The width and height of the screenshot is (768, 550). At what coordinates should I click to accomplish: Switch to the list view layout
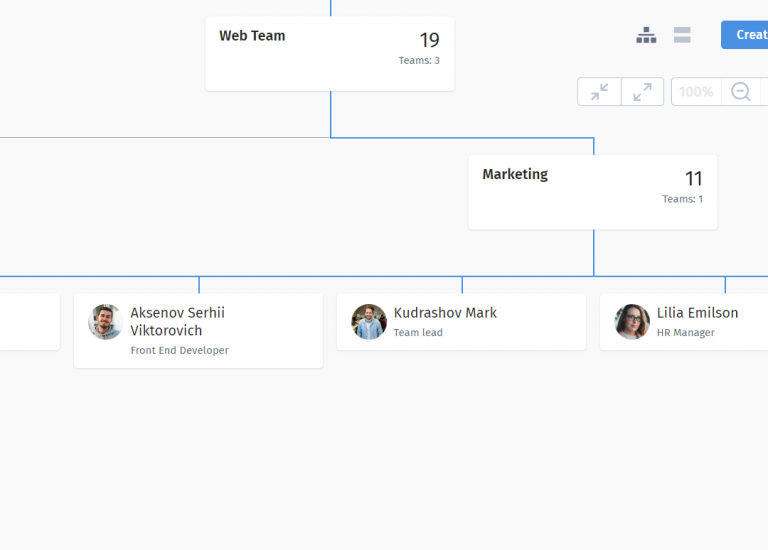point(682,35)
